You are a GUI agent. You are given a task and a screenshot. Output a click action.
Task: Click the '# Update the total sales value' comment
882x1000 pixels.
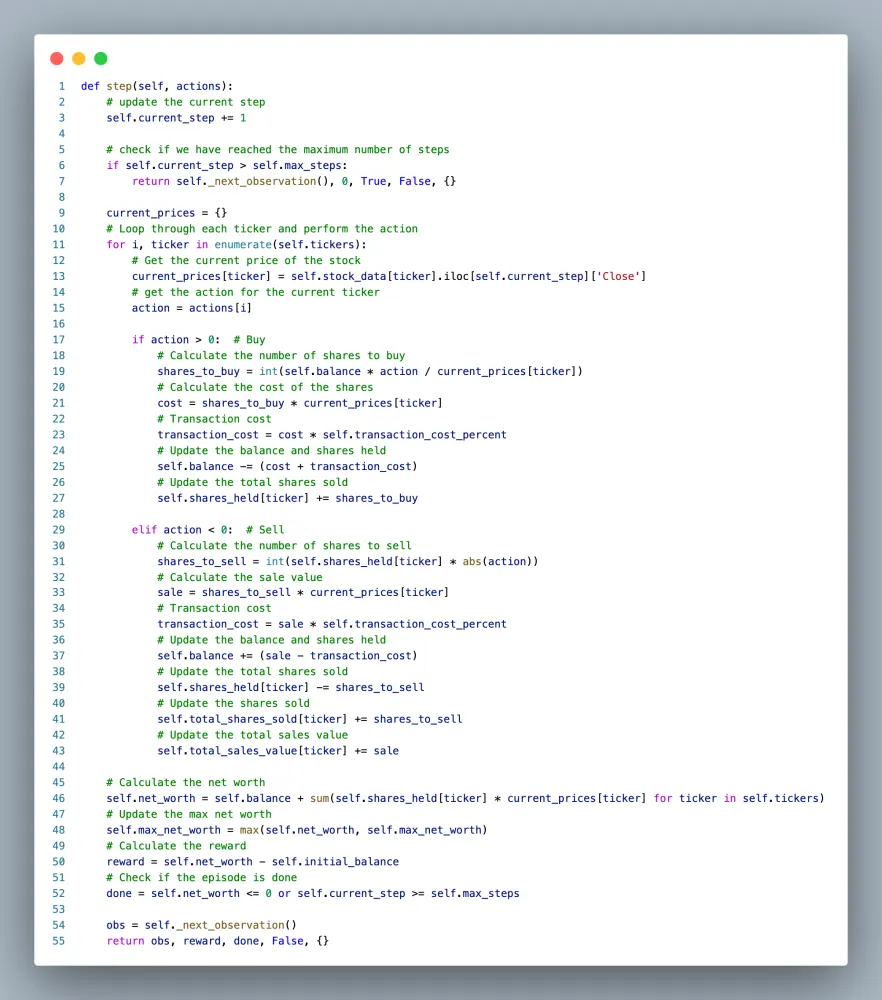click(x=253, y=735)
